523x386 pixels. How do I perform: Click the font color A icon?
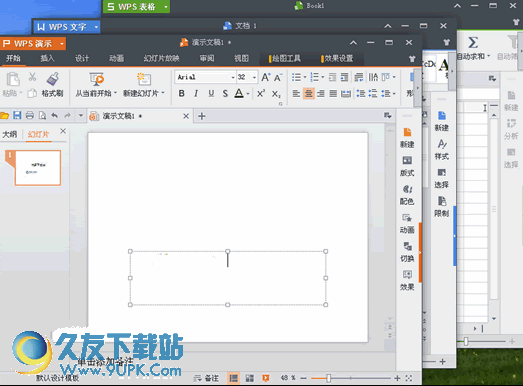(239, 93)
